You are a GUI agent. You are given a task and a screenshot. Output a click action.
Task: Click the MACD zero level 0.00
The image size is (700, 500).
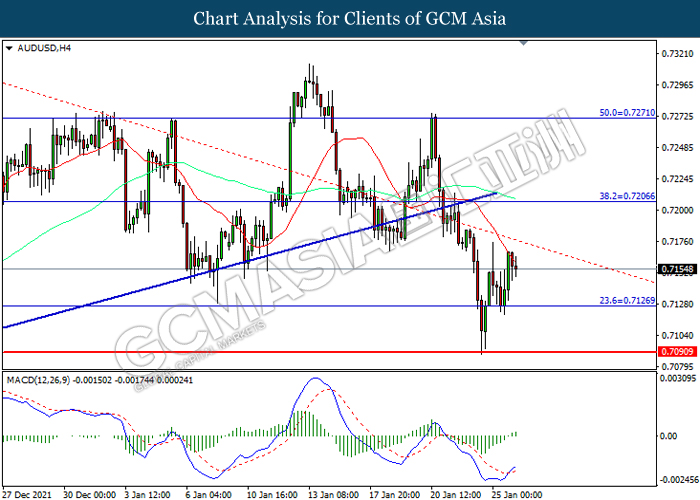click(668, 435)
